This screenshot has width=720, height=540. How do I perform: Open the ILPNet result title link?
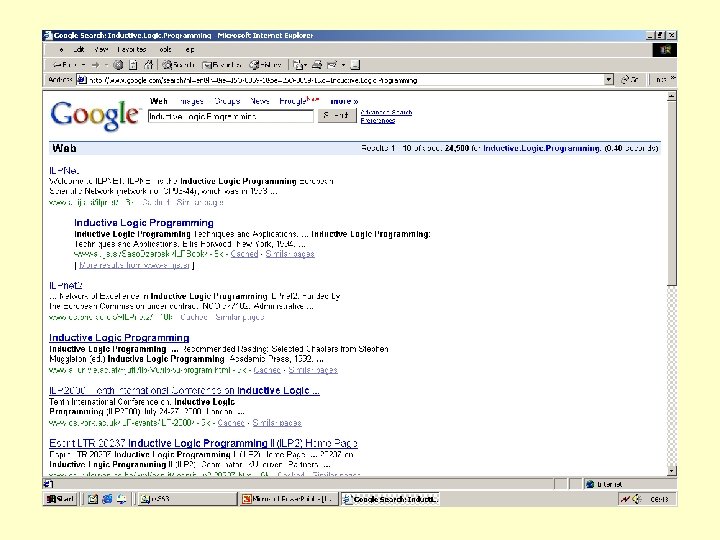pos(64,170)
